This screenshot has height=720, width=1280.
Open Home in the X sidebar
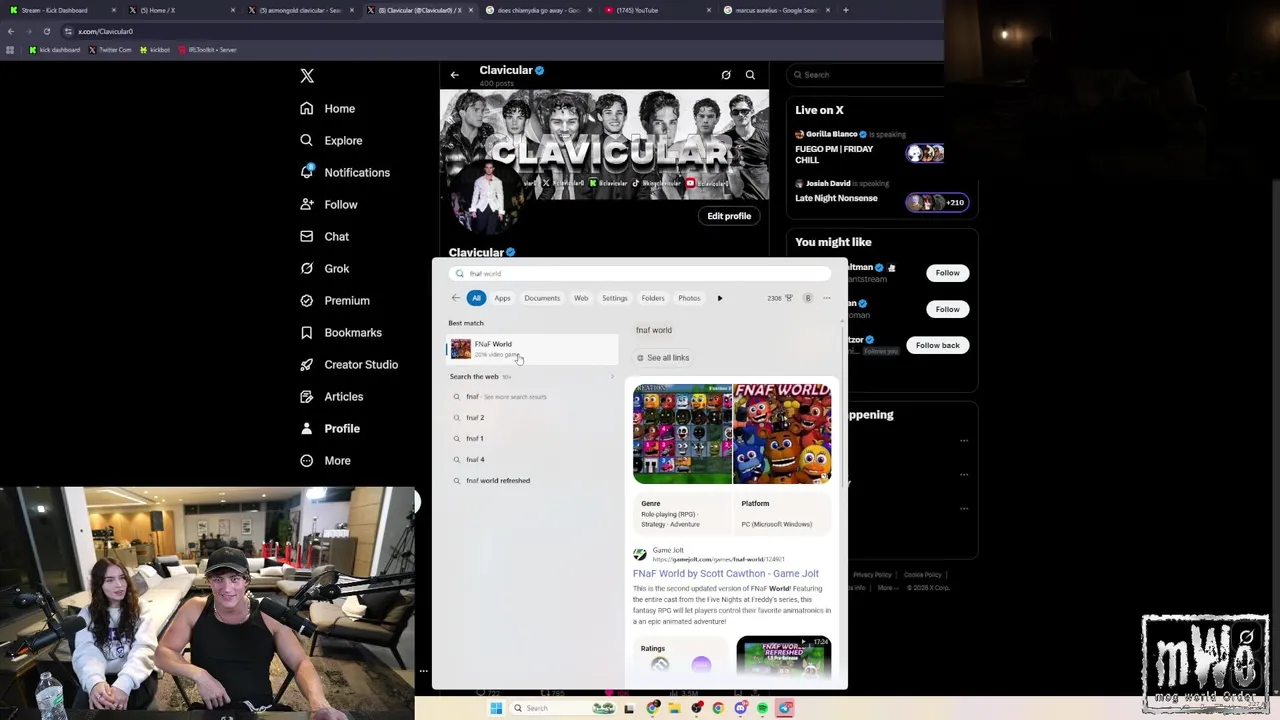pos(328,108)
